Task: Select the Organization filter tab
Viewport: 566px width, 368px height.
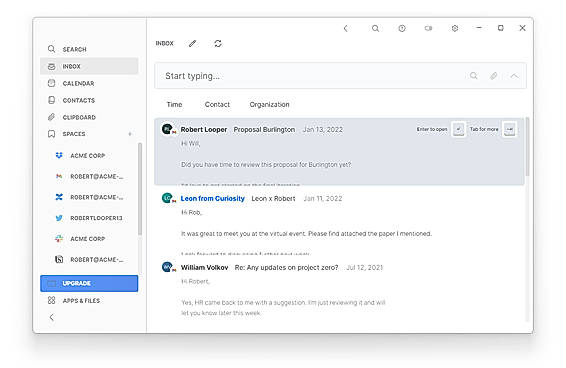Action: click(x=269, y=105)
